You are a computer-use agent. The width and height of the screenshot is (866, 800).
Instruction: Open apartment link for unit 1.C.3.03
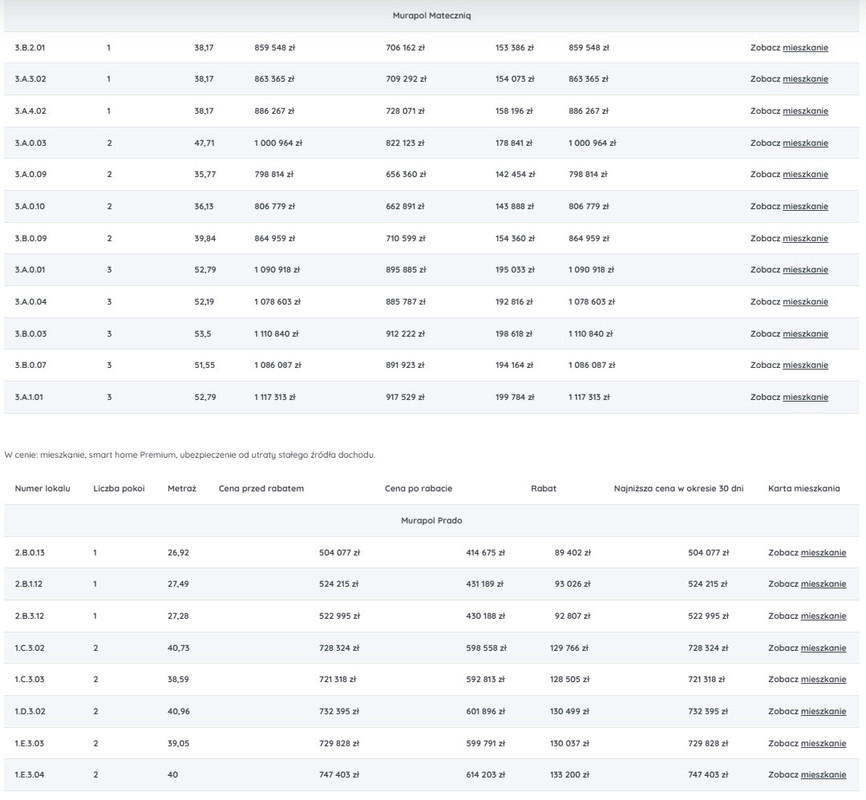[823, 680]
